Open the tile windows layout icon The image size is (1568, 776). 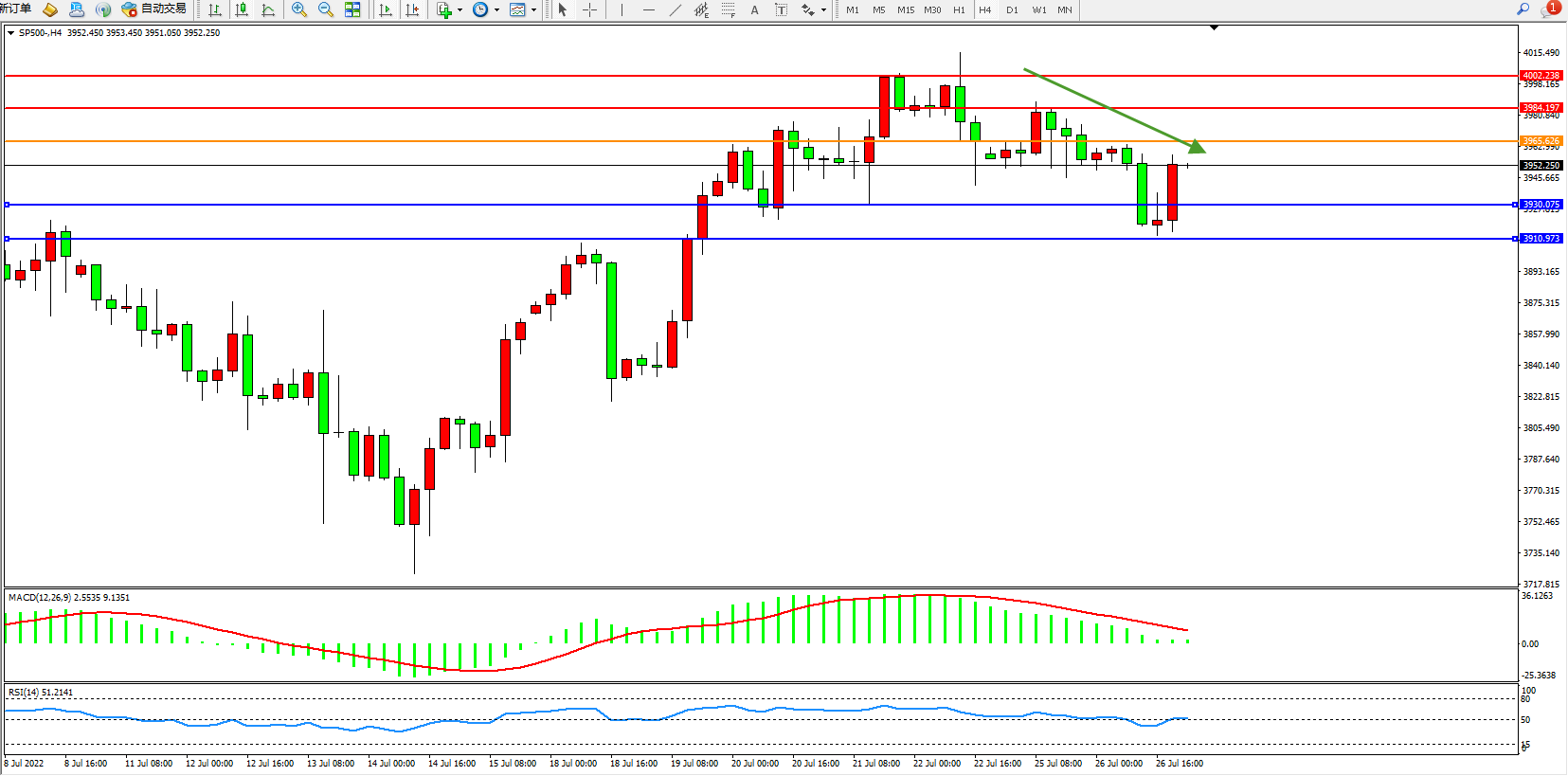point(352,9)
